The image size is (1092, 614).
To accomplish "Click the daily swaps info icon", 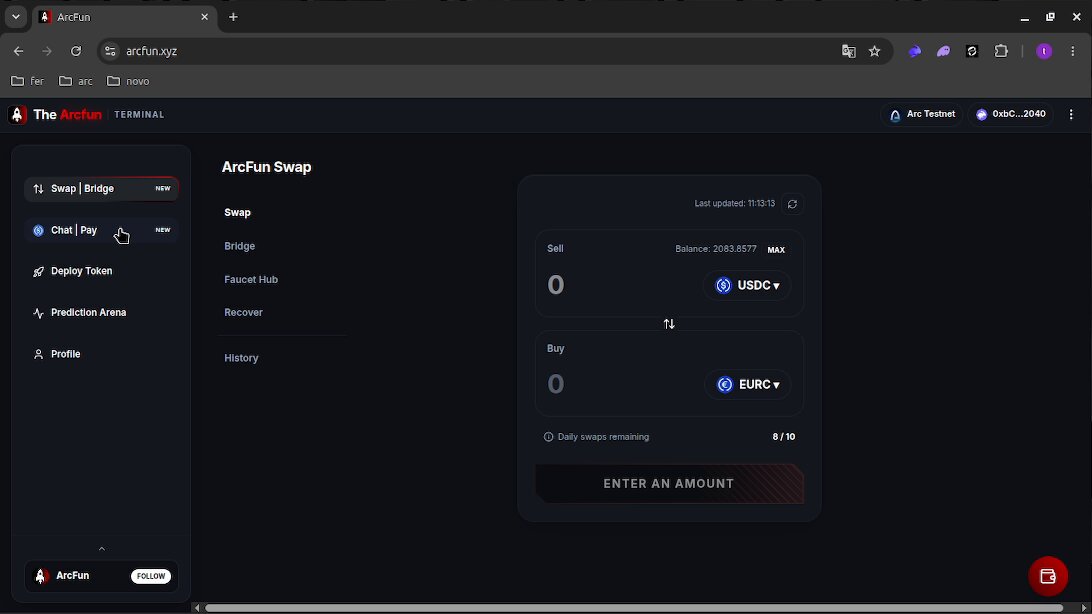I will 548,437.
